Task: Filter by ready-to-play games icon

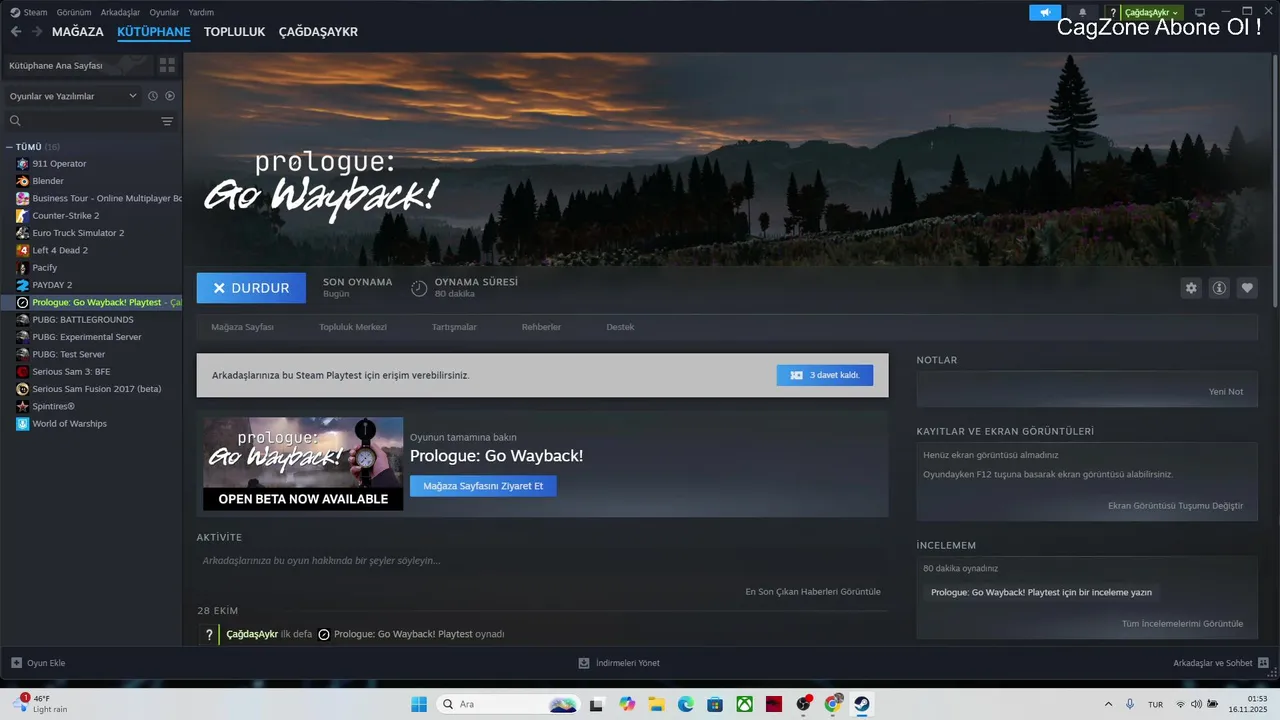Action: [170, 96]
